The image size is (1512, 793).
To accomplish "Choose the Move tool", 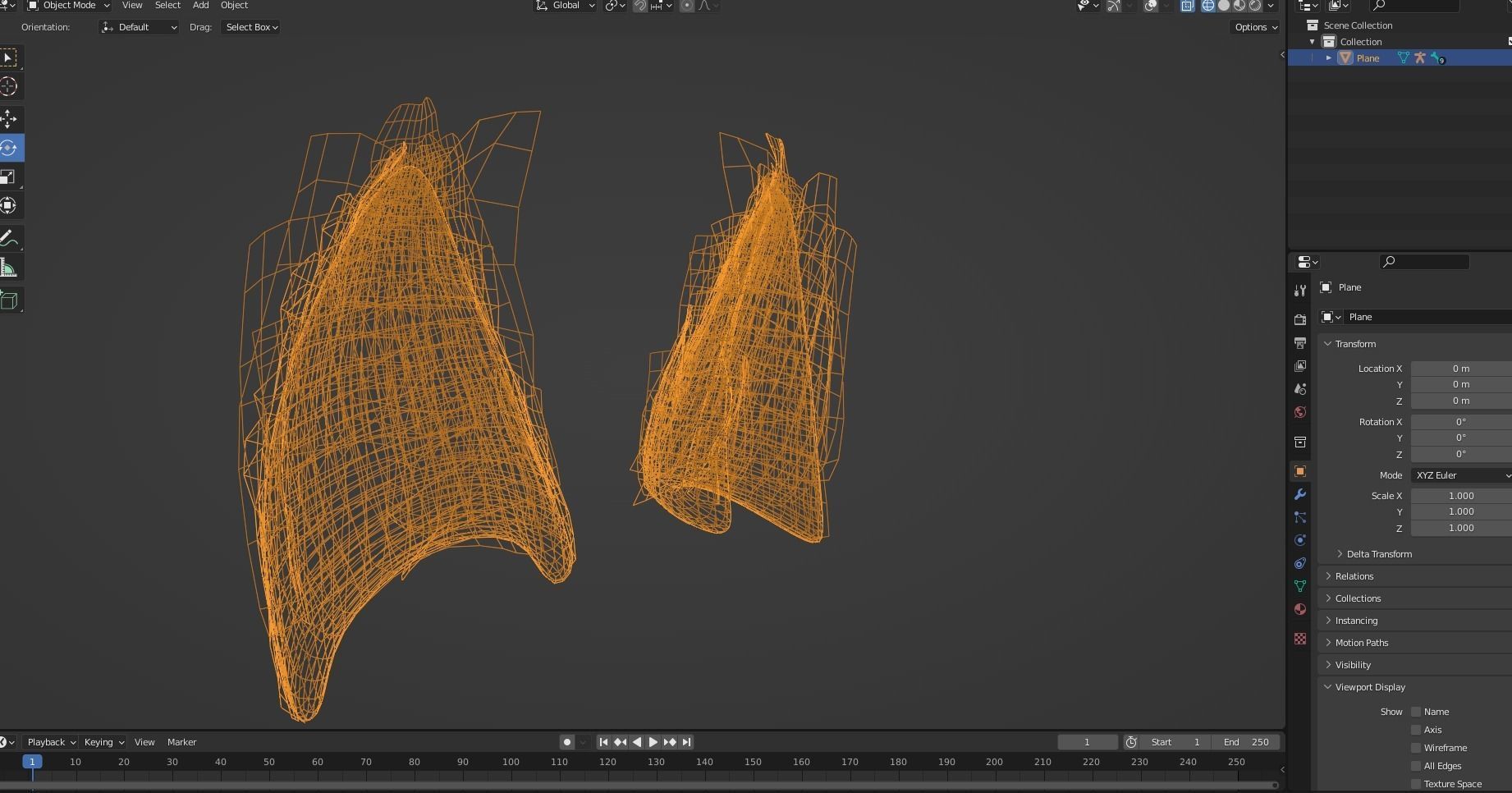I will pos(8,119).
